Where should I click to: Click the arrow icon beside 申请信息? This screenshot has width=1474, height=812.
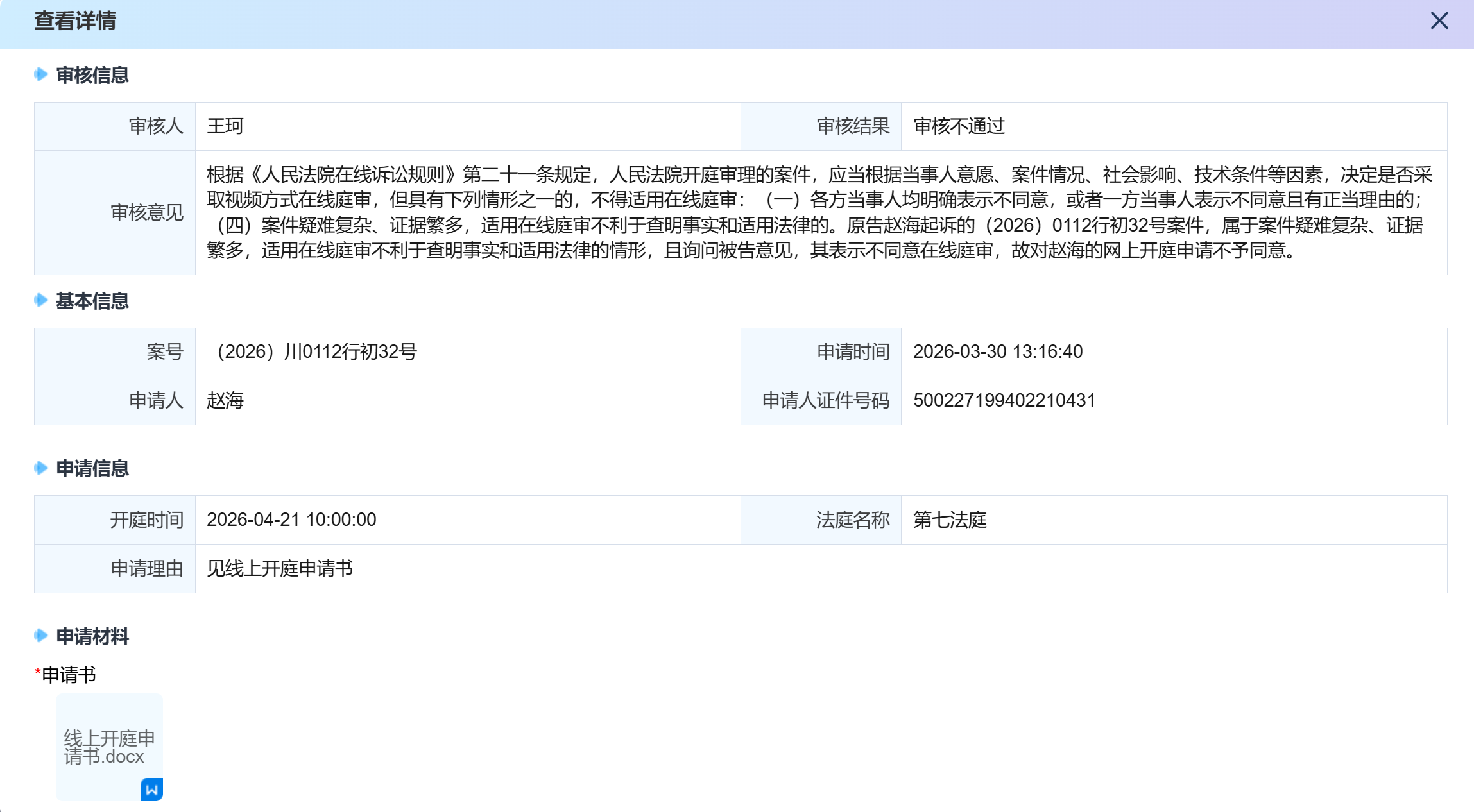tap(41, 468)
